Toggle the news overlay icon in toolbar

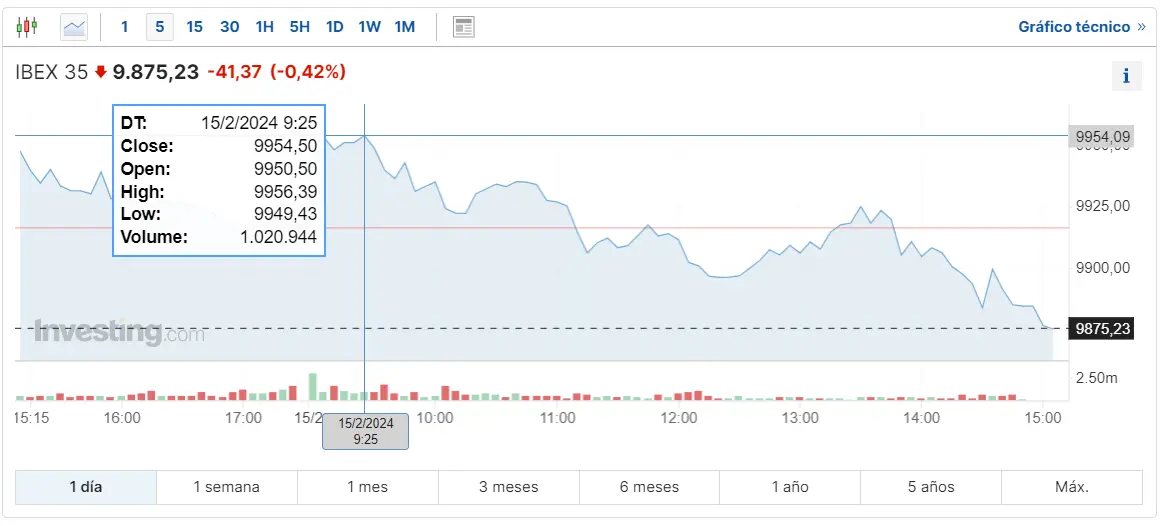pos(463,27)
